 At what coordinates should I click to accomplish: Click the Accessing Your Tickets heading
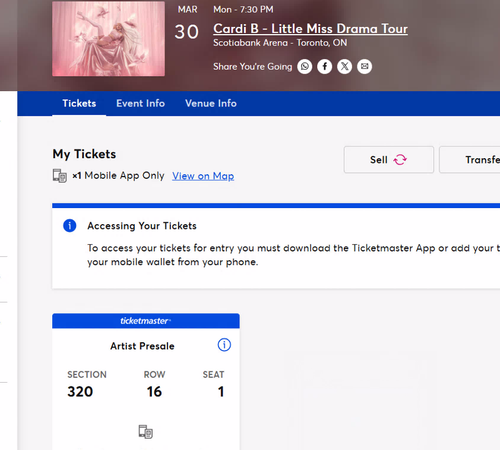point(142,226)
